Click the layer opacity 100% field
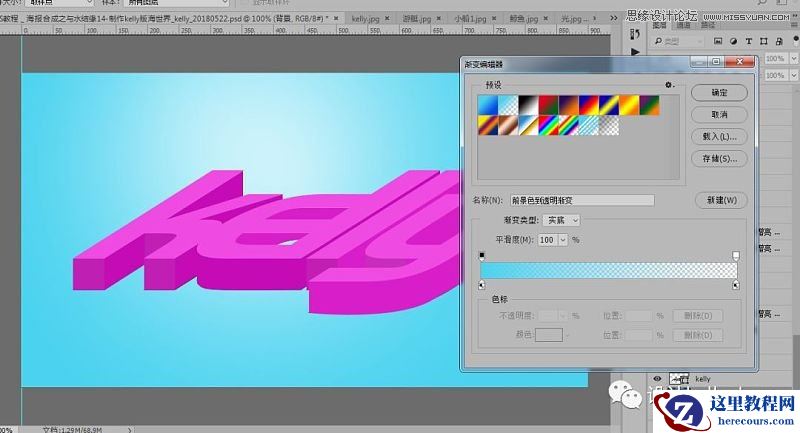Viewport: 800px width, 433px height. [776, 59]
